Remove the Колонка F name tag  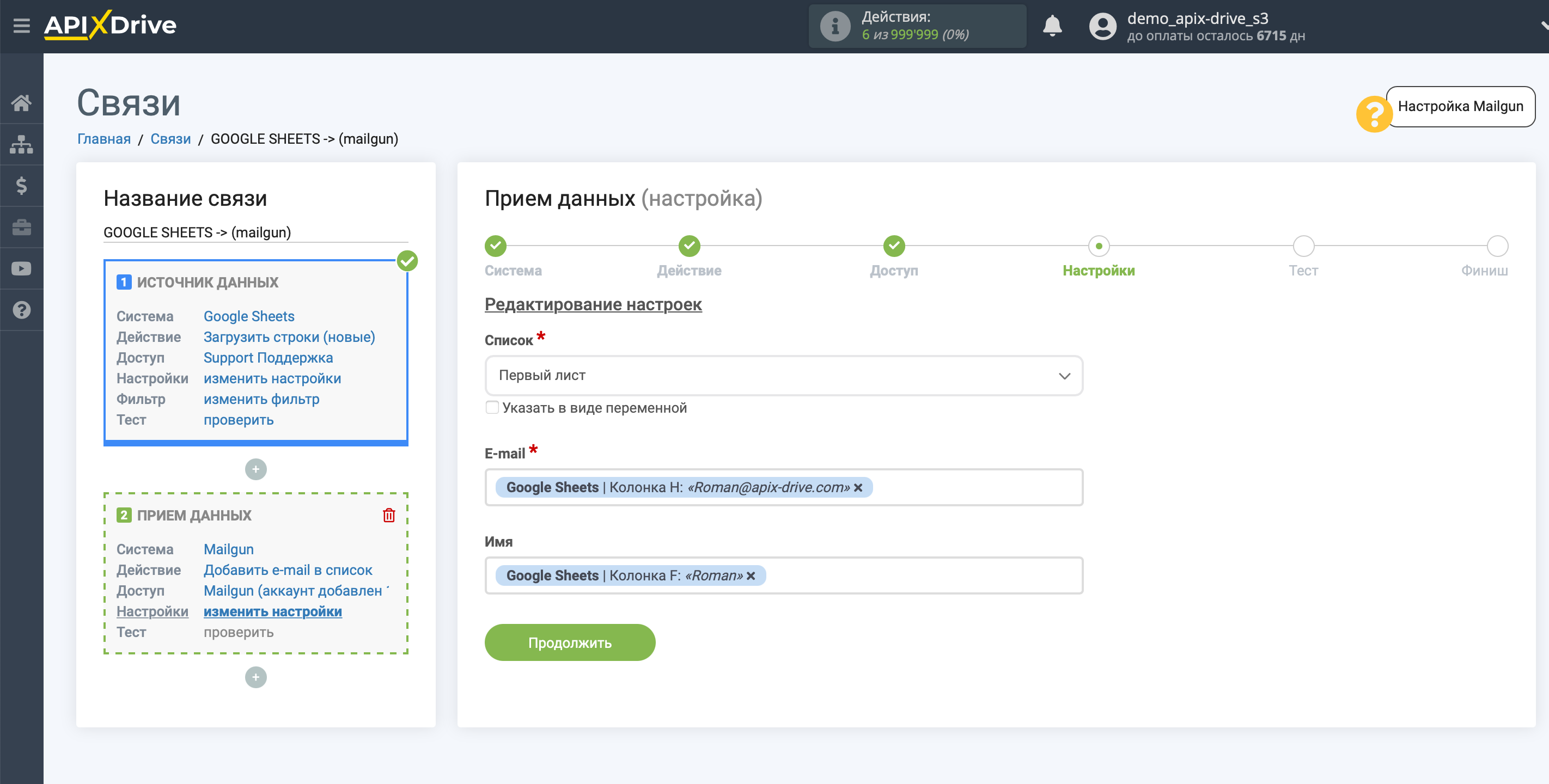(x=751, y=576)
